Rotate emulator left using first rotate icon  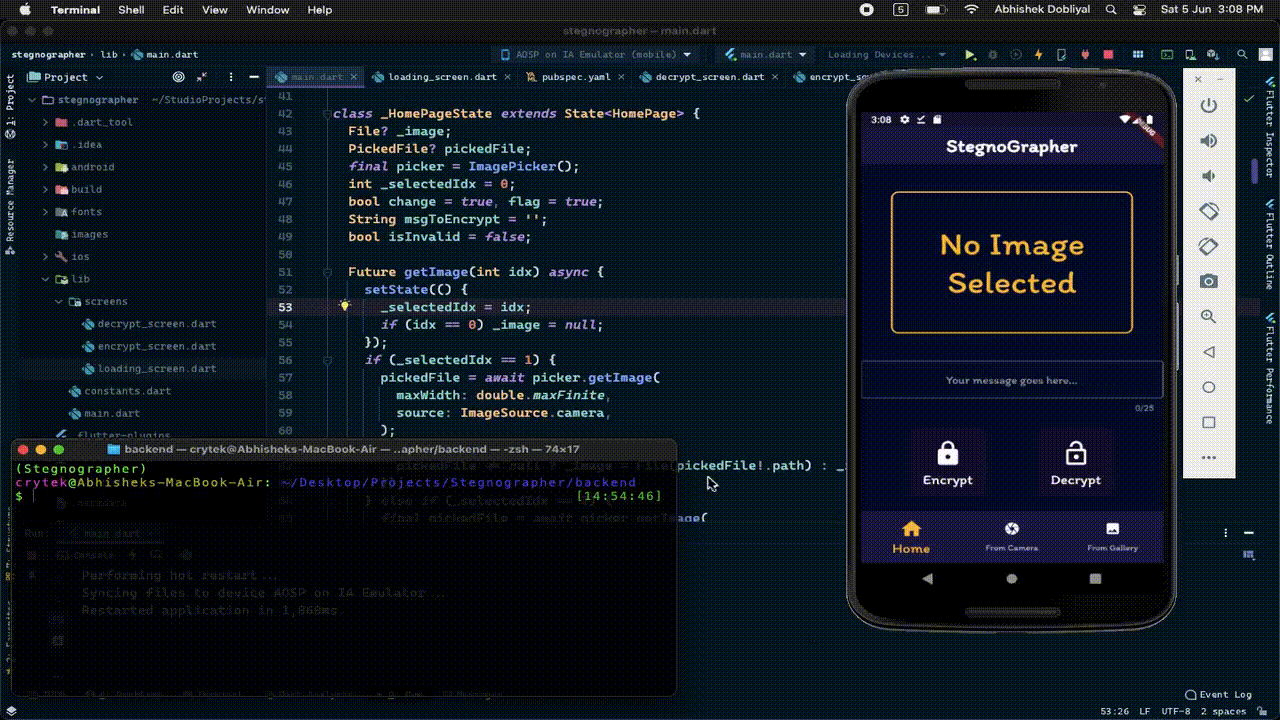[x=1209, y=211]
